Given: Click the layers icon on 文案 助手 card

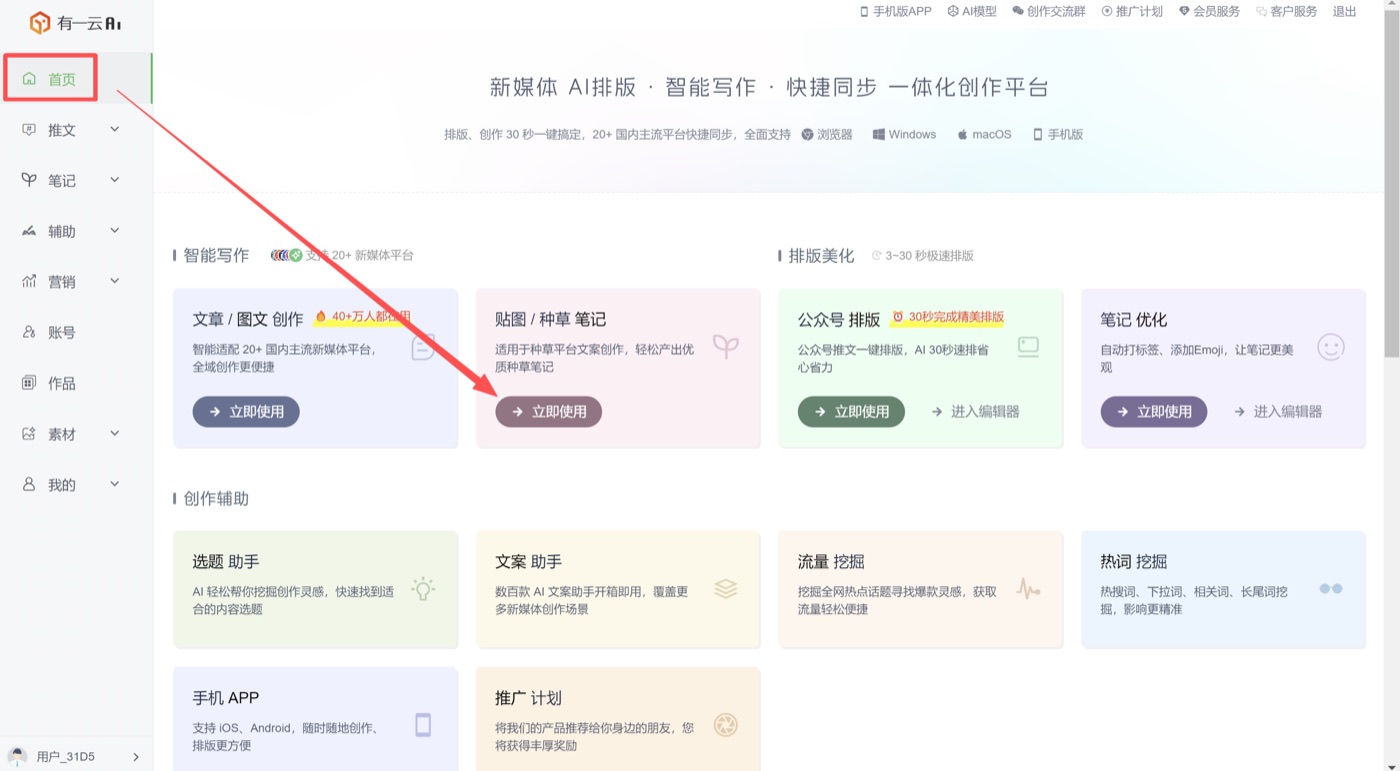Looking at the screenshot, I should [x=726, y=589].
